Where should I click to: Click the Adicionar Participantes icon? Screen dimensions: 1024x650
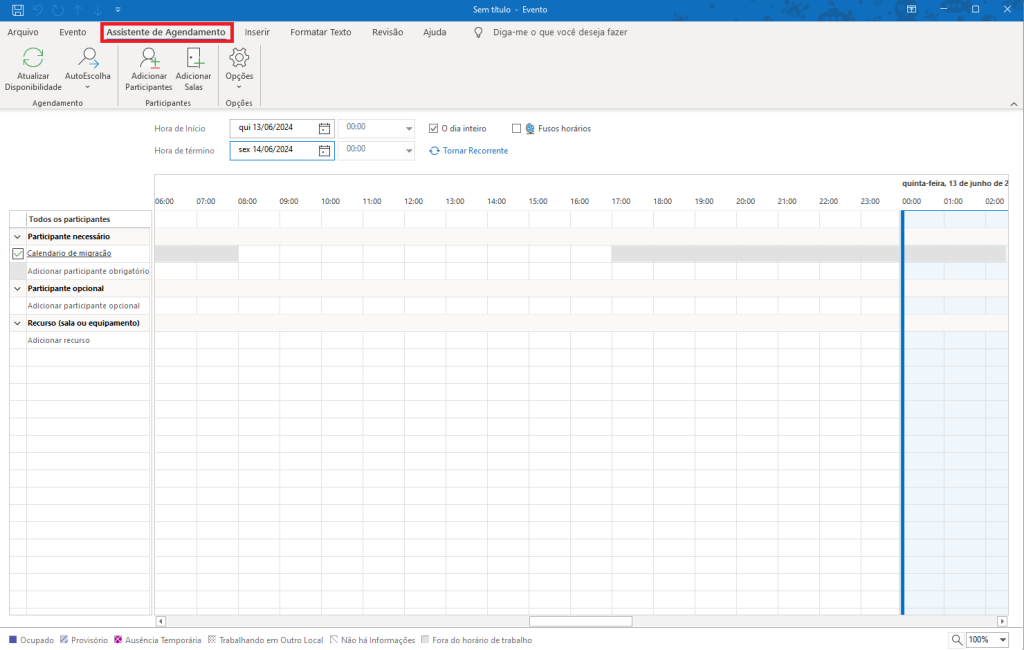[x=149, y=60]
